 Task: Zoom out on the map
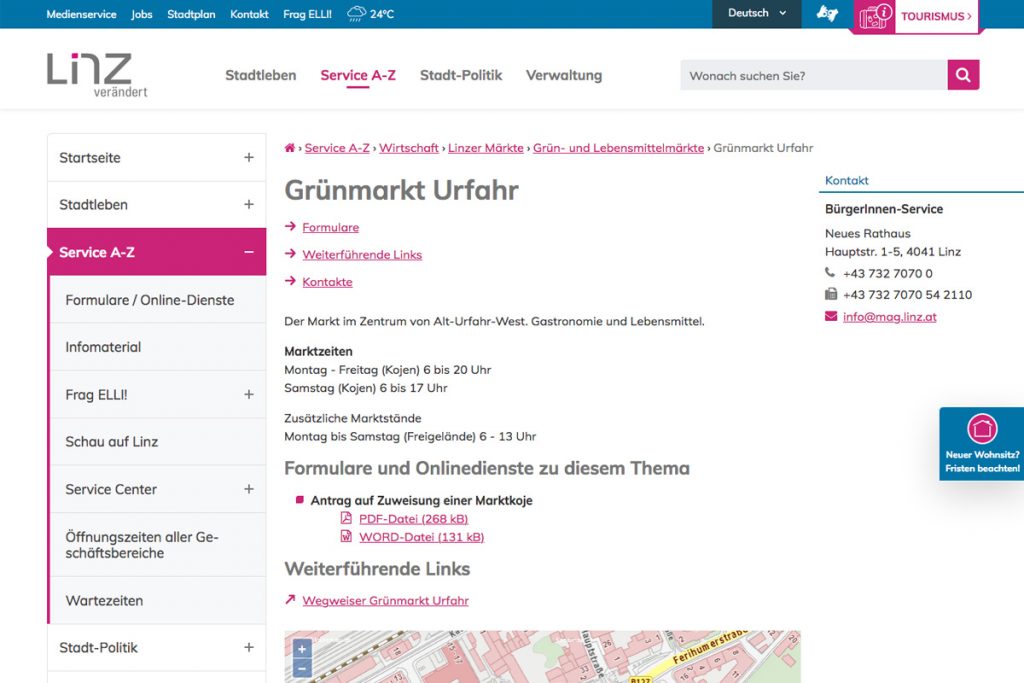click(x=302, y=669)
